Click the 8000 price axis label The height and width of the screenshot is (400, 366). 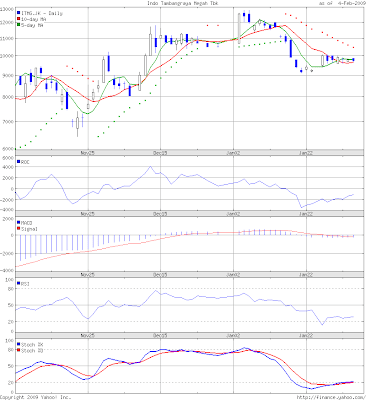click(x=8, y=97)
